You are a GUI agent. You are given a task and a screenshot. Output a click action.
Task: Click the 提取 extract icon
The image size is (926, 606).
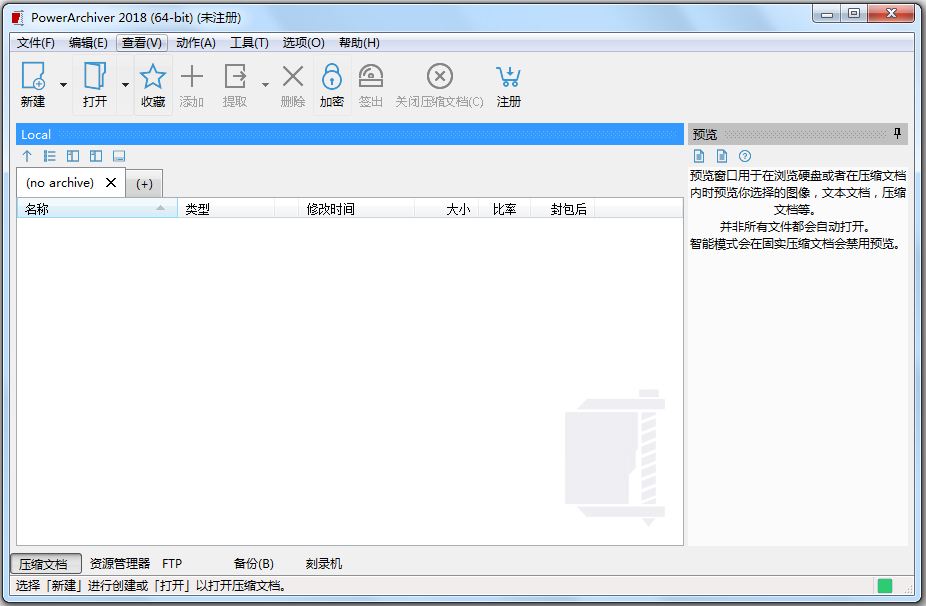[x=235, y=76]
